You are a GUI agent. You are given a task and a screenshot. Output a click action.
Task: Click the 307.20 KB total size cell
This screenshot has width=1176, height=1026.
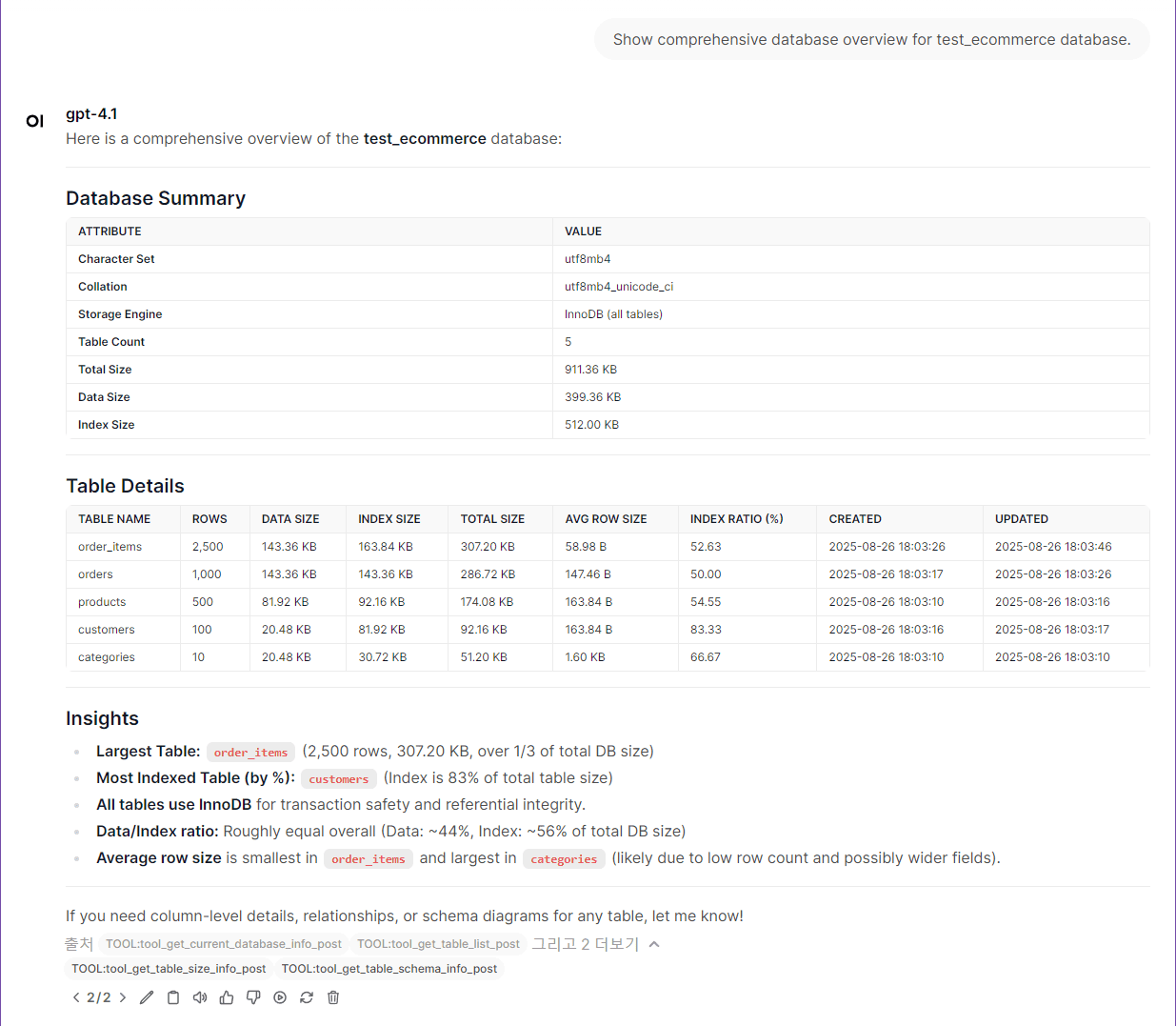tap(501, 547)
